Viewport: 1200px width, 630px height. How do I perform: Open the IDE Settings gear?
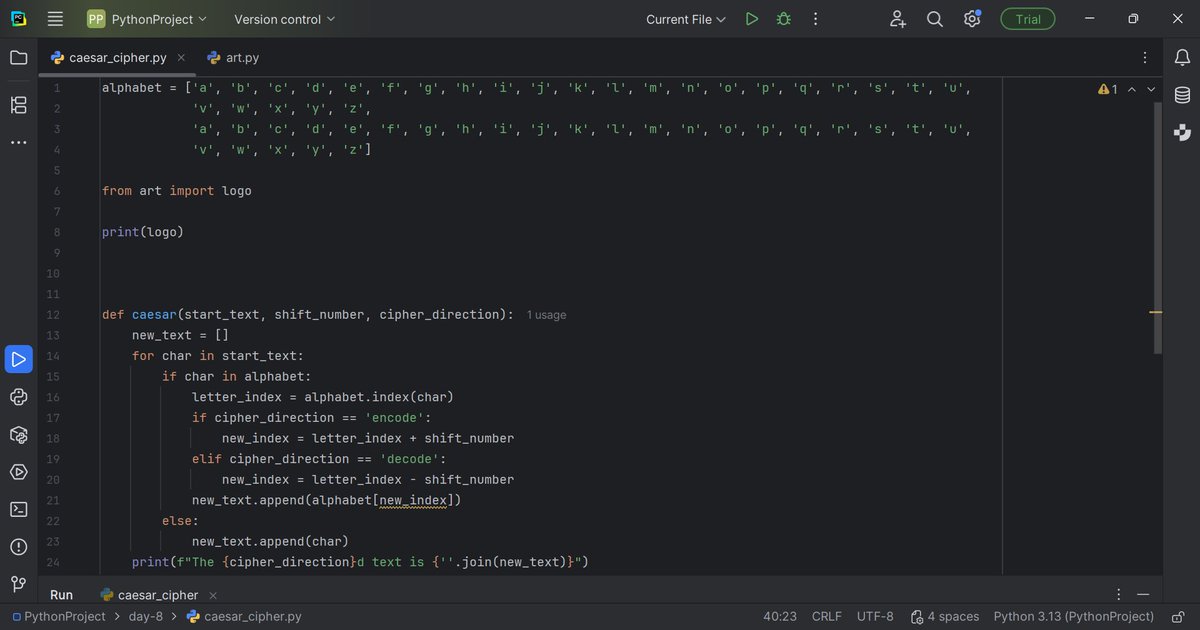click(x=971, y=18)
